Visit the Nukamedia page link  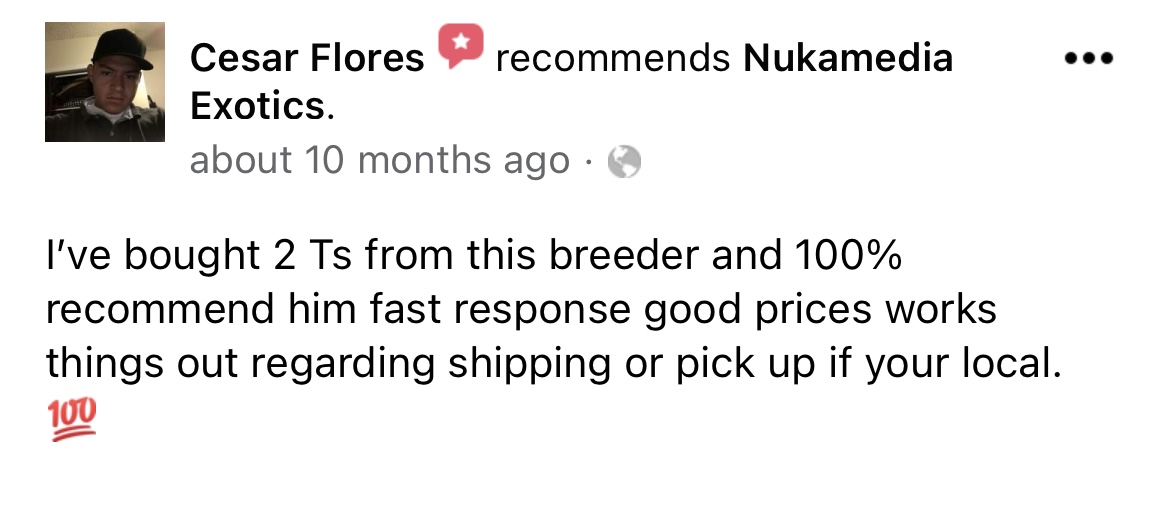point(848,58)
